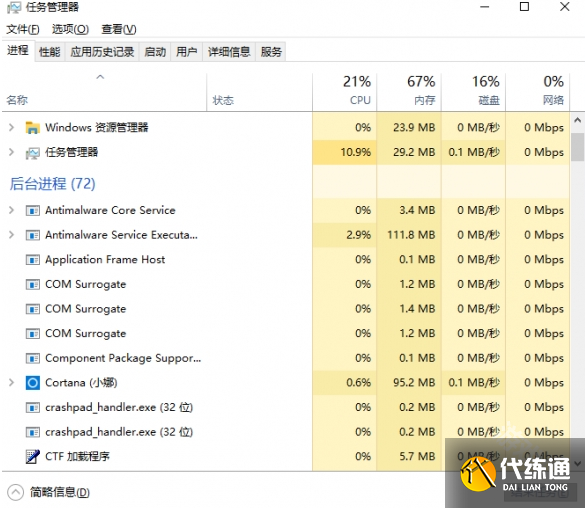The image size is (585, 508).
Task: Expand the Cortana (小娜) row
Action: coord(12,383)
